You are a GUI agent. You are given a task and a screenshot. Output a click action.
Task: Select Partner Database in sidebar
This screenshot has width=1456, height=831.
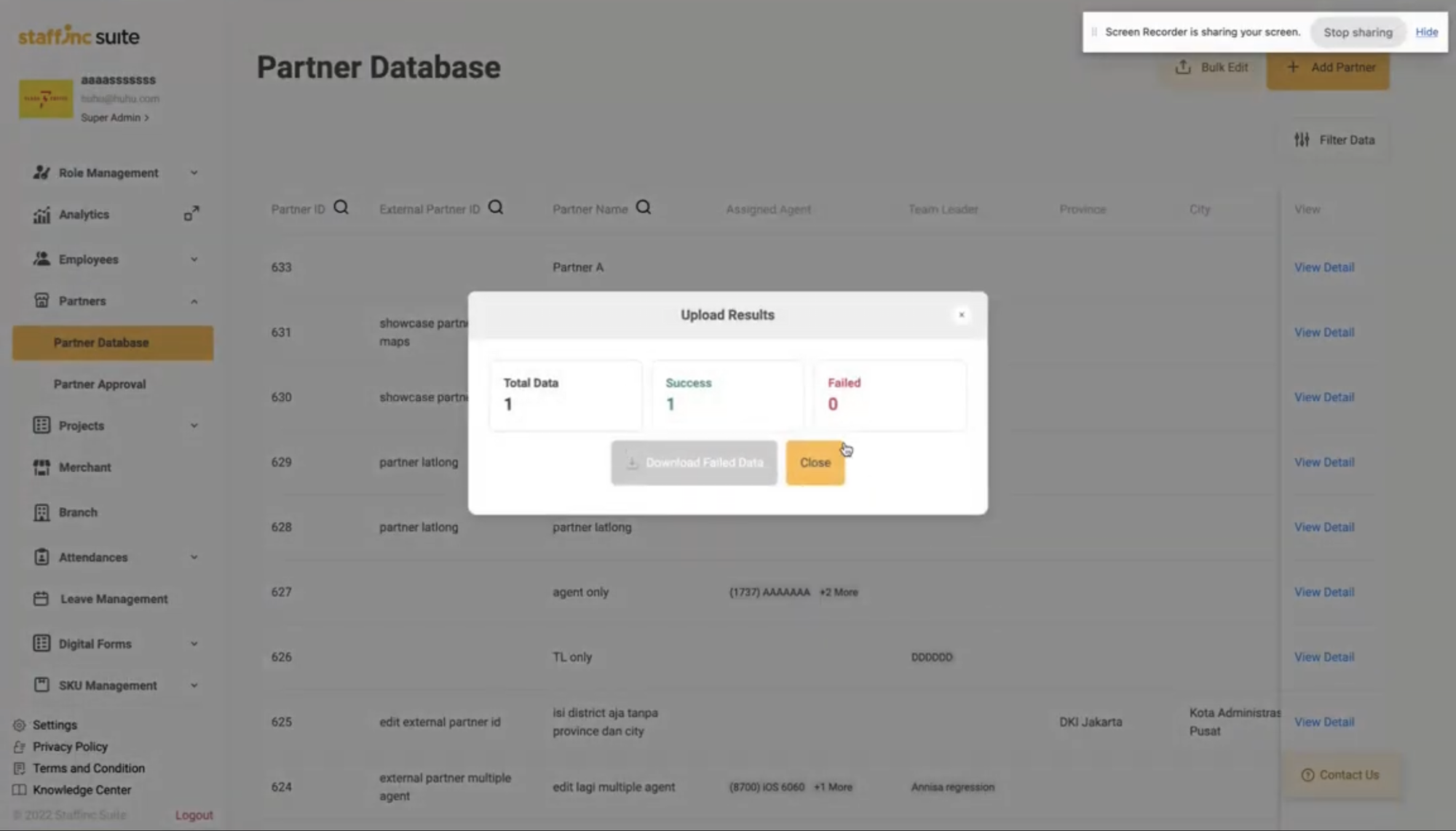tap(101, 343)
